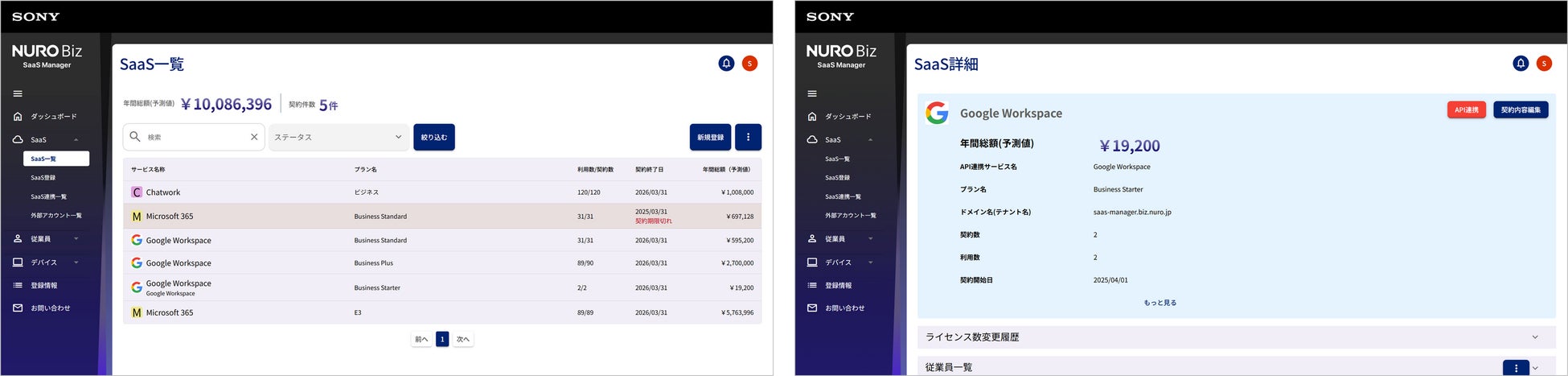Viewport: 1568px width, 376px height.
Task: Click the Chatwork logo icon in table
Action: pos(137,192)
